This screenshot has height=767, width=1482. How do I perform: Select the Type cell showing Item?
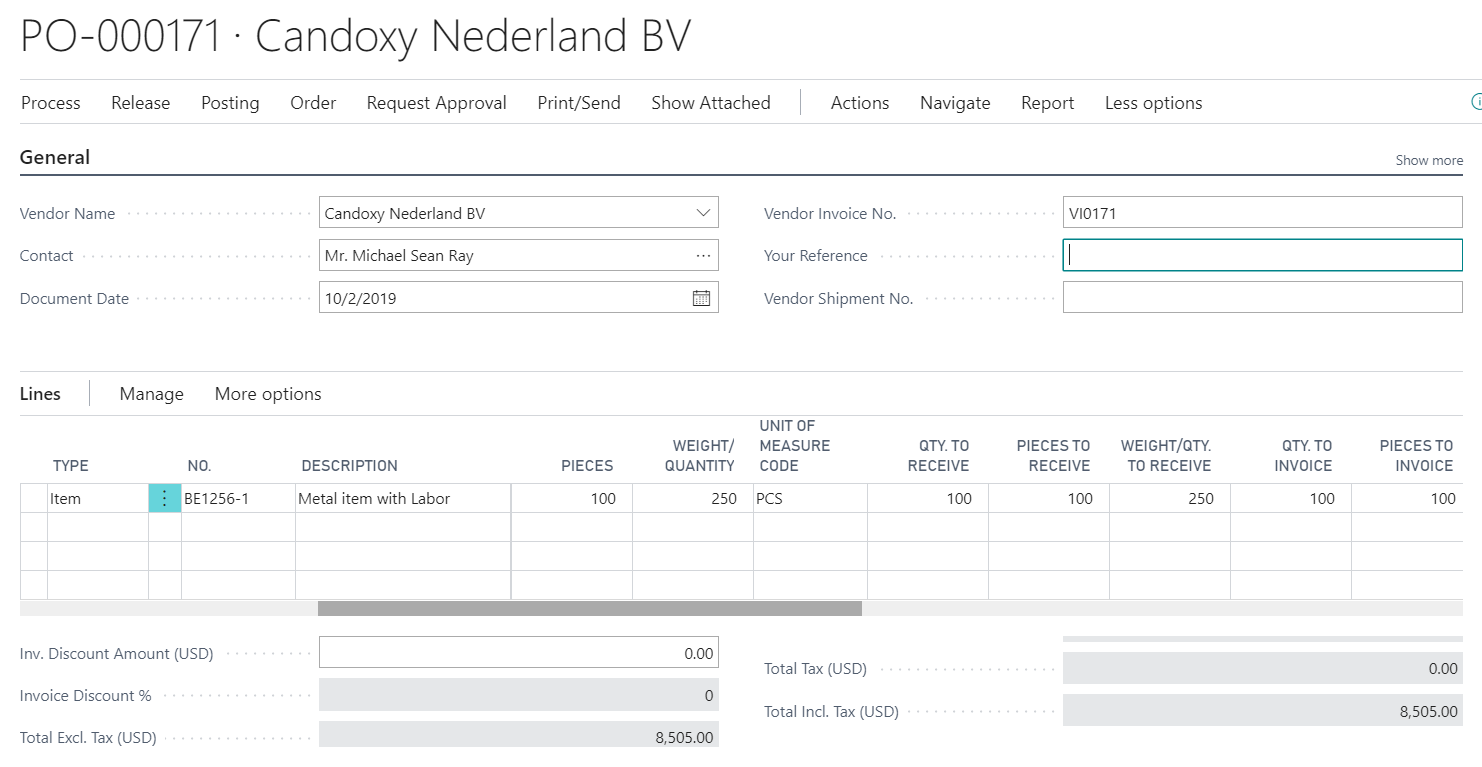coord(98,498)
